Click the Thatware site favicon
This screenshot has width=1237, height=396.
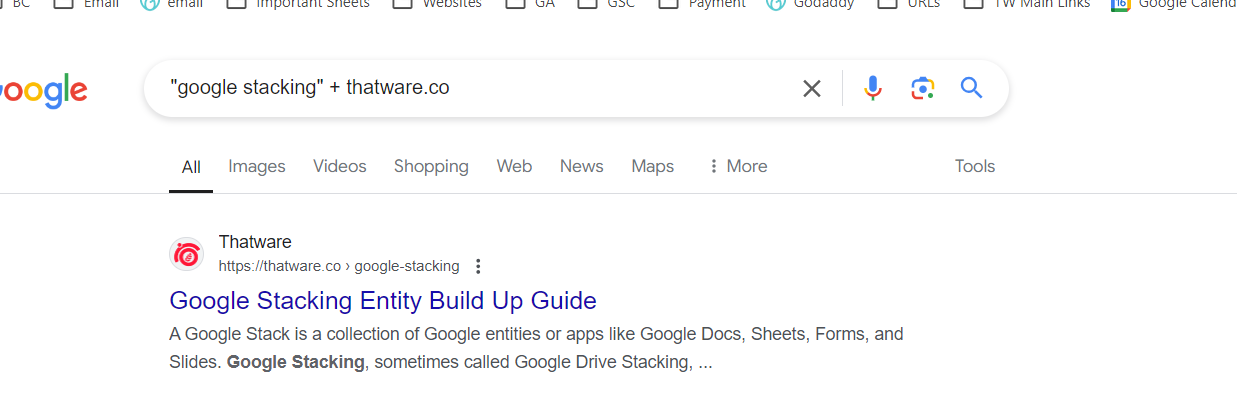(x=187, y=255)
